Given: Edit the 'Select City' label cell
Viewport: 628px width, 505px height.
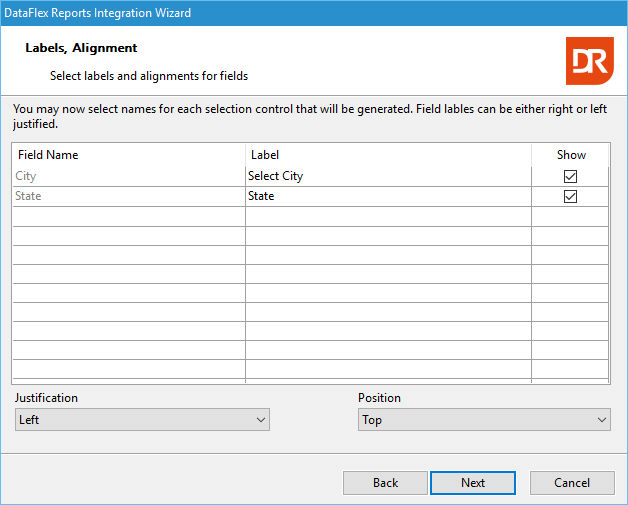Looking at the screenshot, I should (388, 176).
